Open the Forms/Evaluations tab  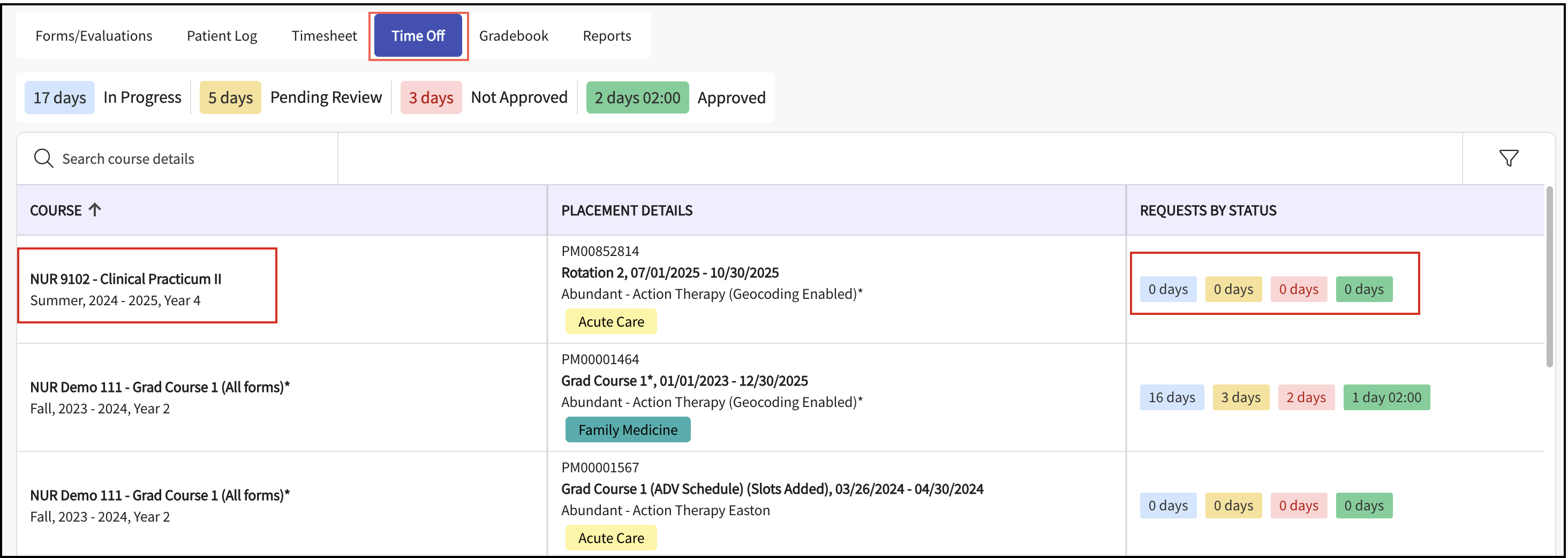94,36
